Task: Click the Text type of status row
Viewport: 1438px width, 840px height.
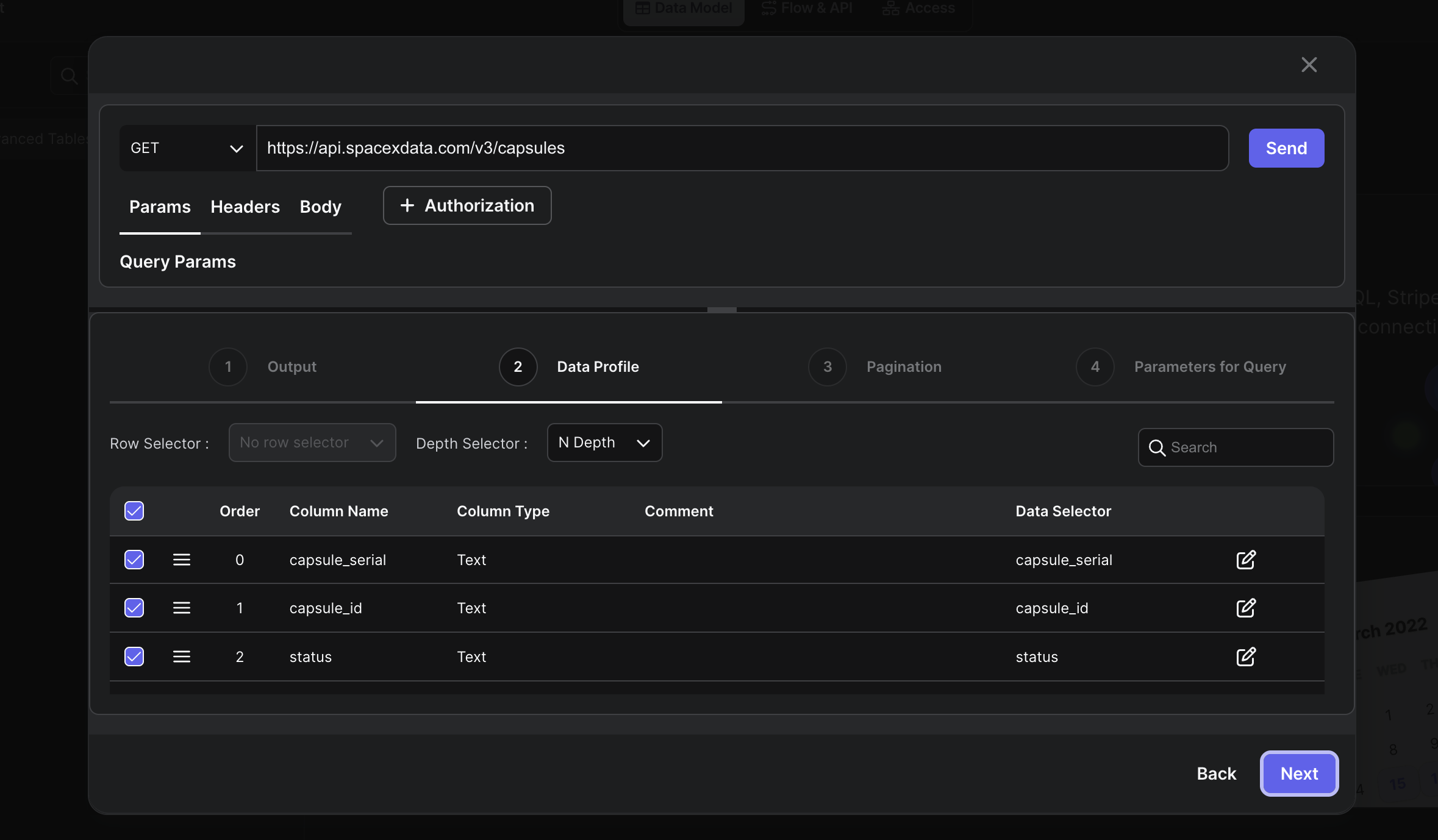Action: pyautogui.click(x=471, y=657)
